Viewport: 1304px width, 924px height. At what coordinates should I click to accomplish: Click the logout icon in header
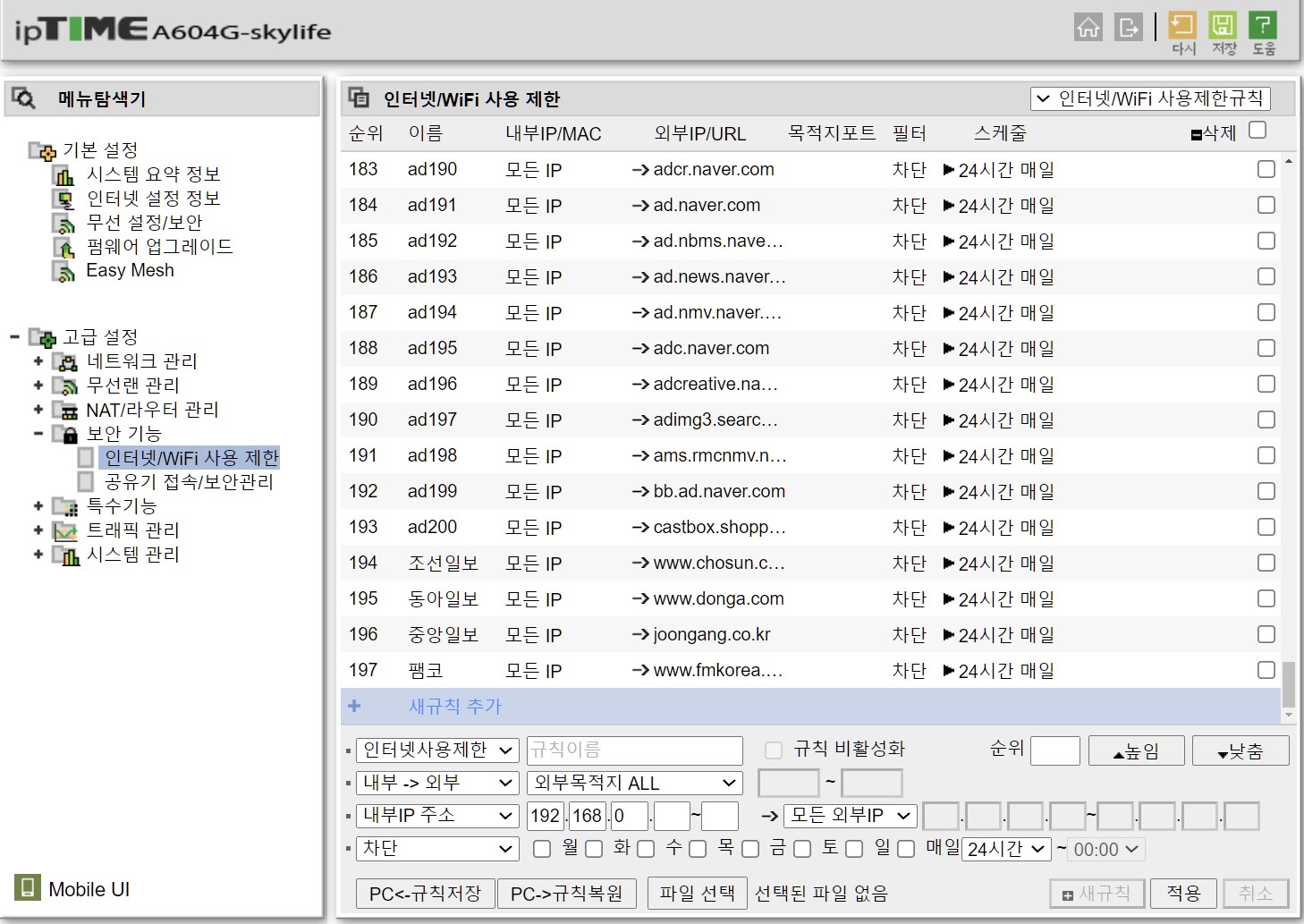coord(1129,27)
